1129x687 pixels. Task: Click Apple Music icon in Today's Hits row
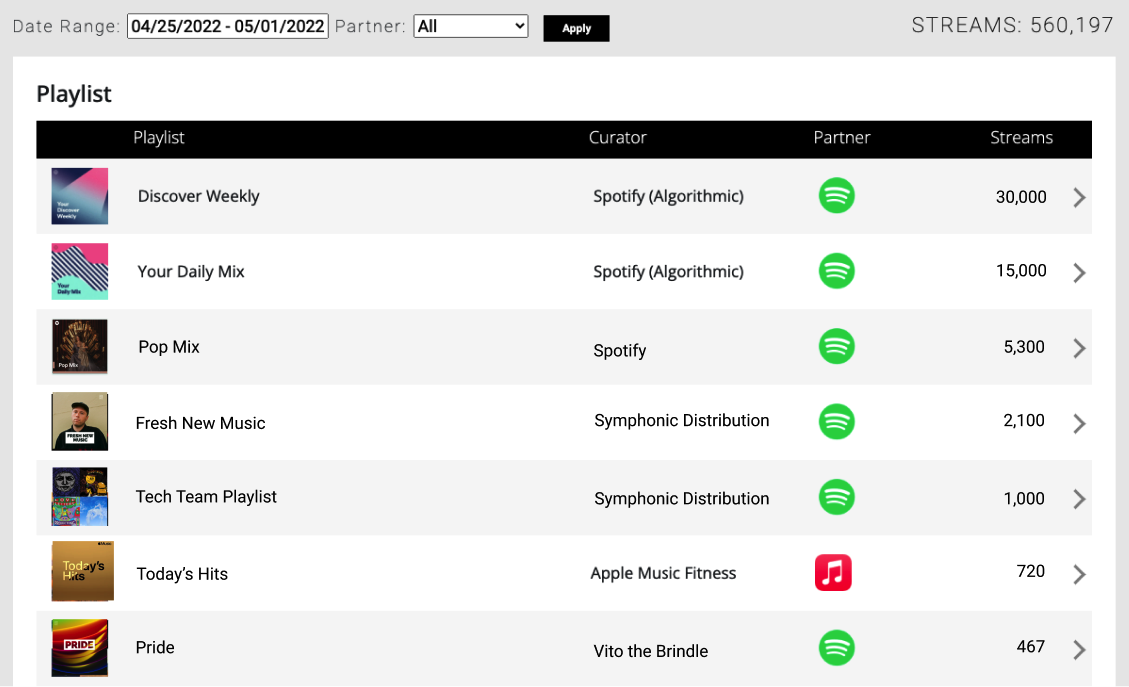click(833, 573)
